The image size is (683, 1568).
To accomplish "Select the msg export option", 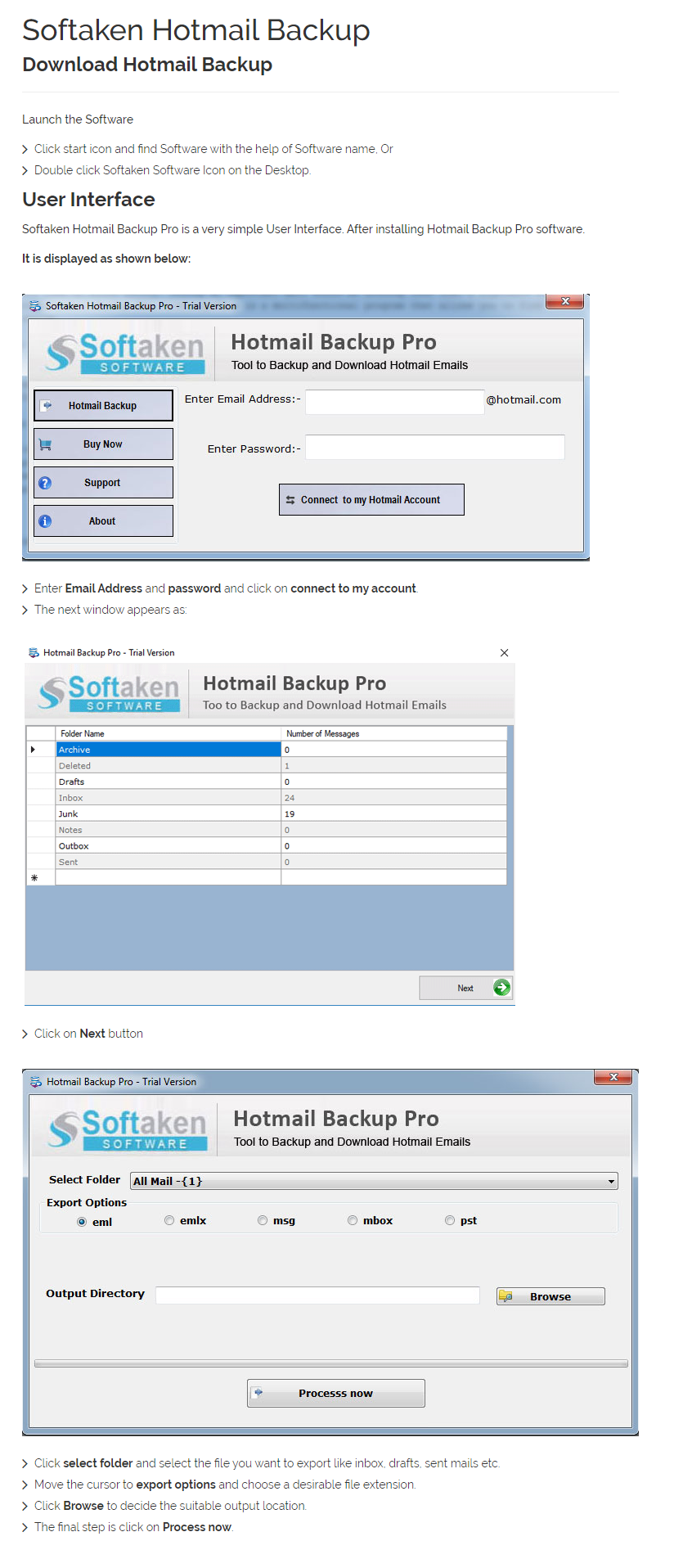I will [x=263, y=1220].
